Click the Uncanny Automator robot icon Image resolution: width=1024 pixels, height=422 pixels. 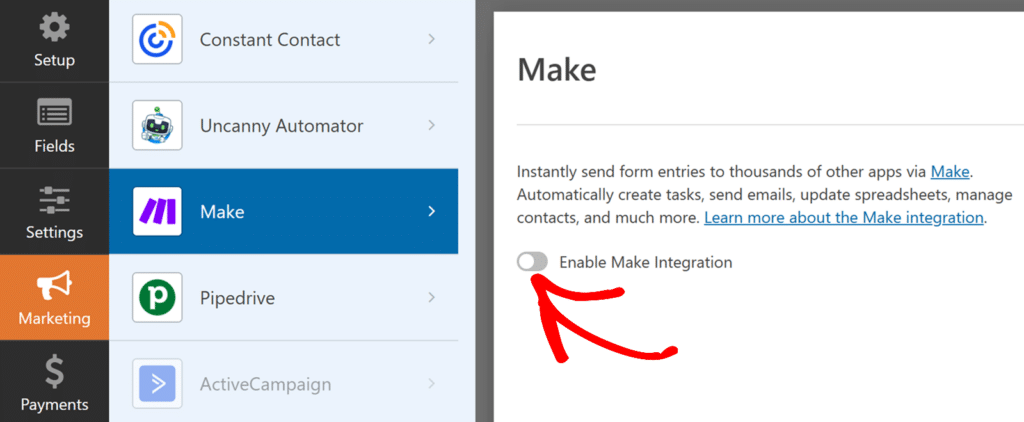(157, 125)
